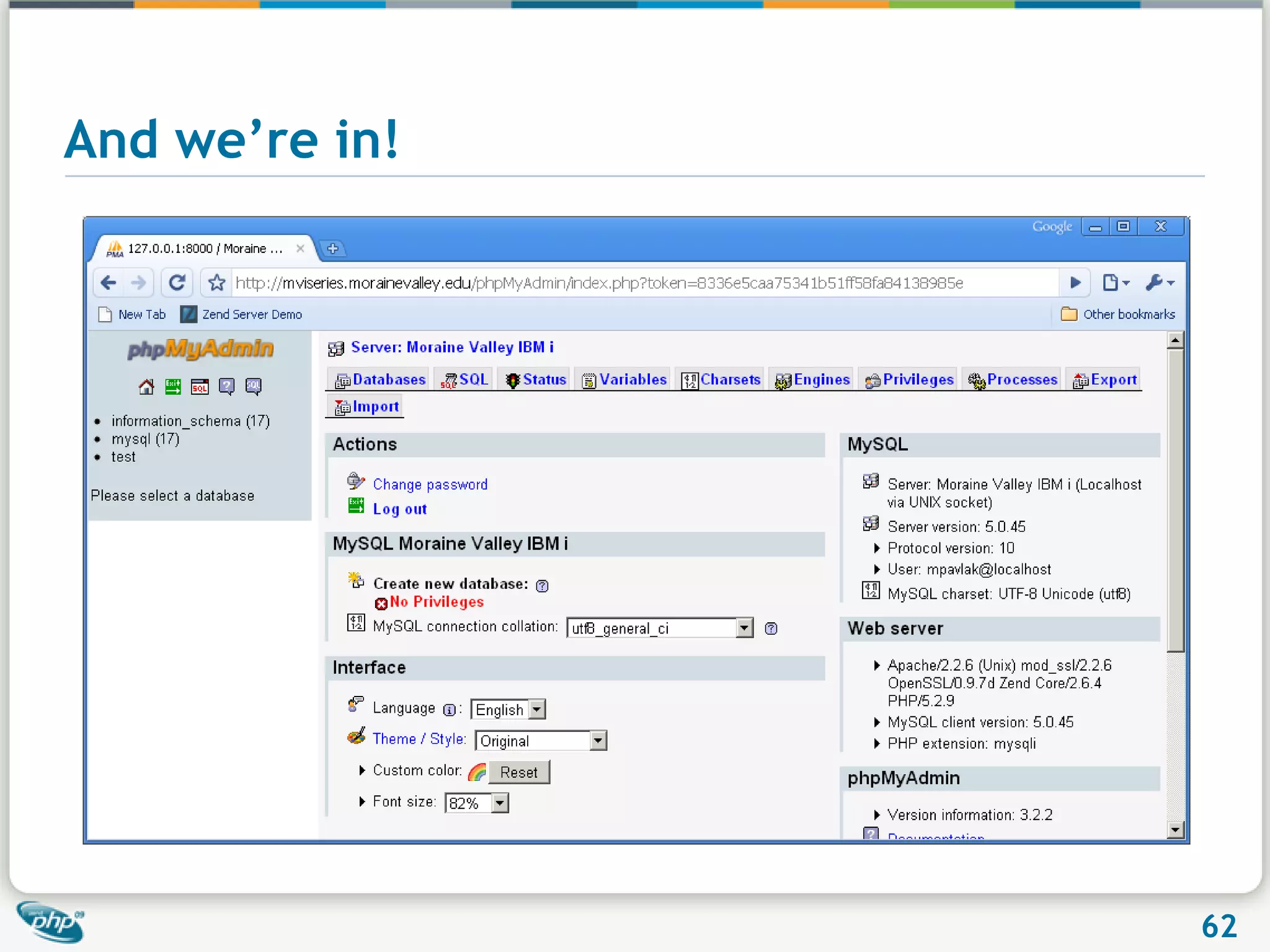Open the SQL query window icon
The width and height of the screenshot is (1270, 952).
(200, 387)
